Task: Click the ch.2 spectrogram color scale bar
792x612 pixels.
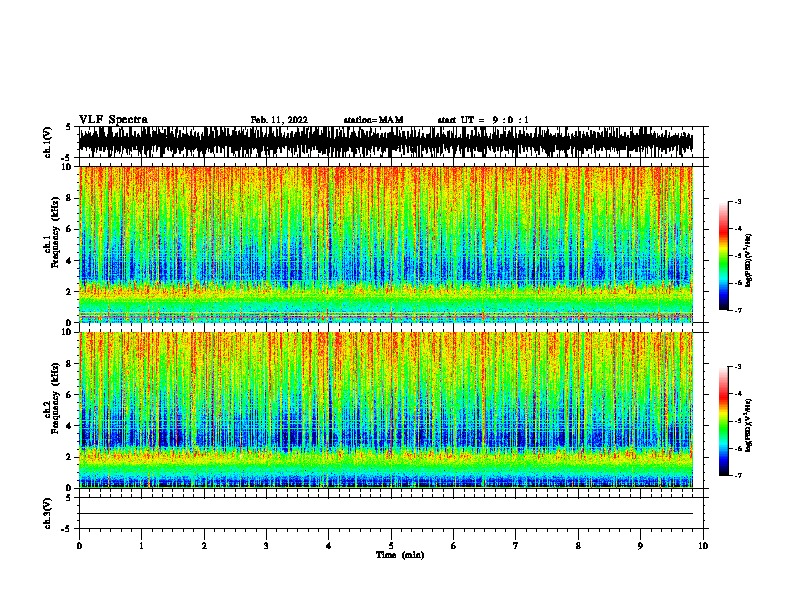Action: 724,421
